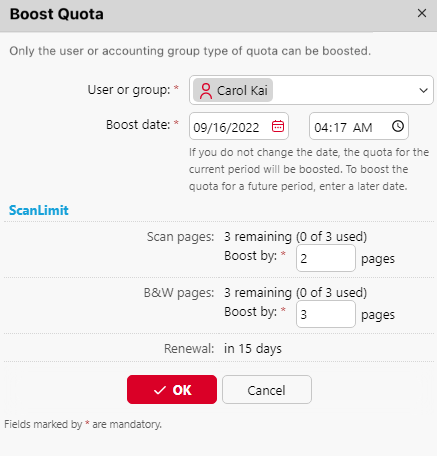Image resolution: width=437 pixels, height=456 pixels.
Task: Click the Cancel button
Action: 267,390
